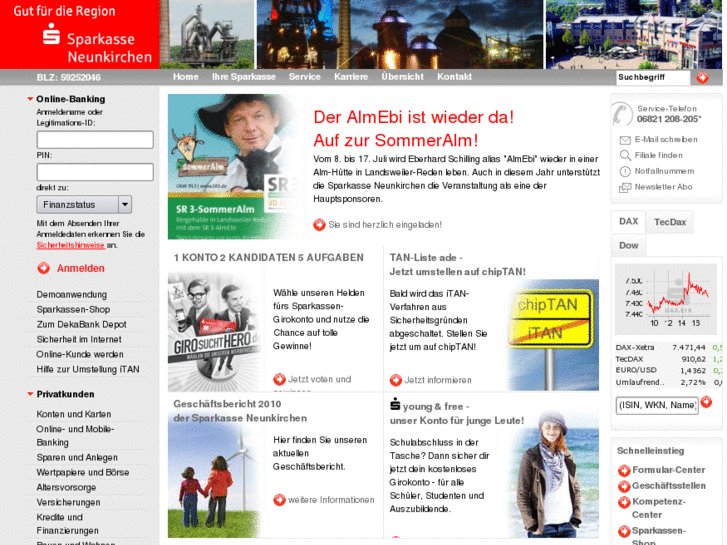
Task: Click red arrow before weitere Informationen
Action: point(279,500)
